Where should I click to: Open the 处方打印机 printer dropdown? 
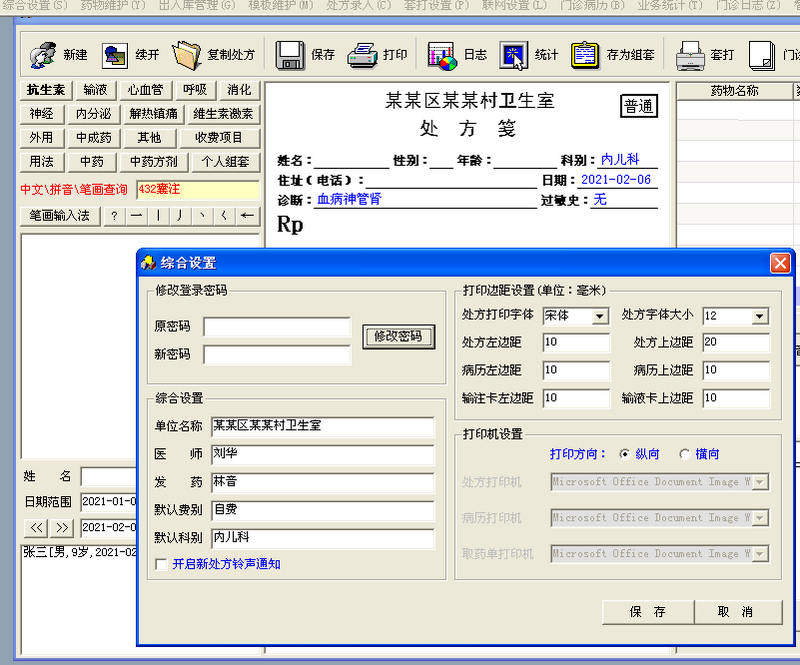(760, 482)
